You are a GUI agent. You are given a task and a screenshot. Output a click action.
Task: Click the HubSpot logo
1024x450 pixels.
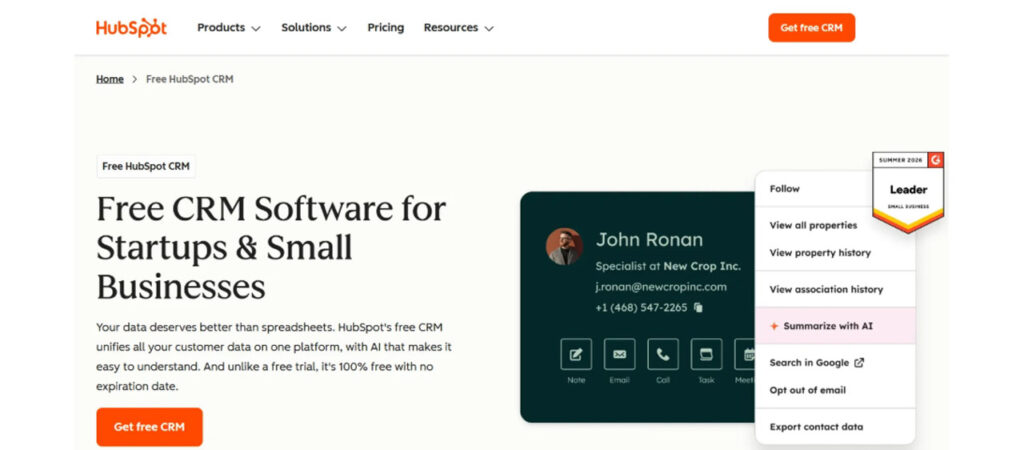coord(131,27)
